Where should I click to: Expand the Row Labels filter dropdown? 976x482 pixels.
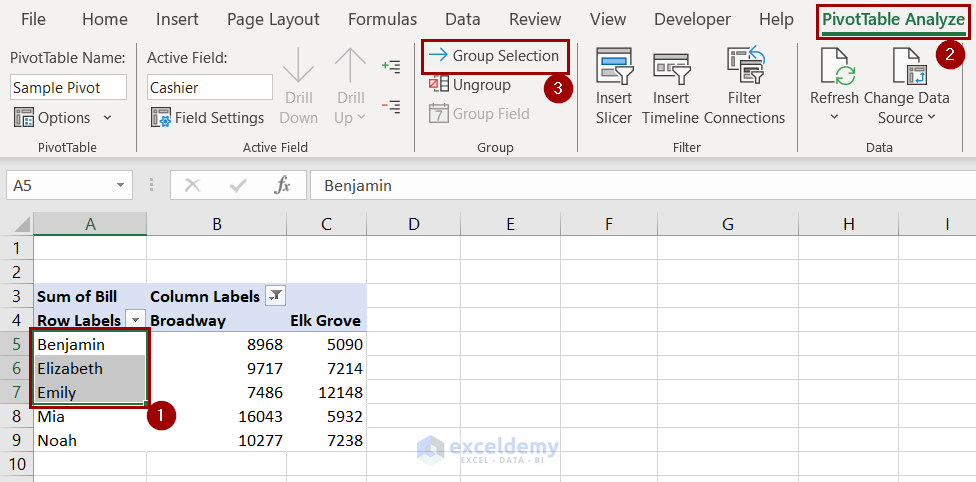(x=136, y=321)
